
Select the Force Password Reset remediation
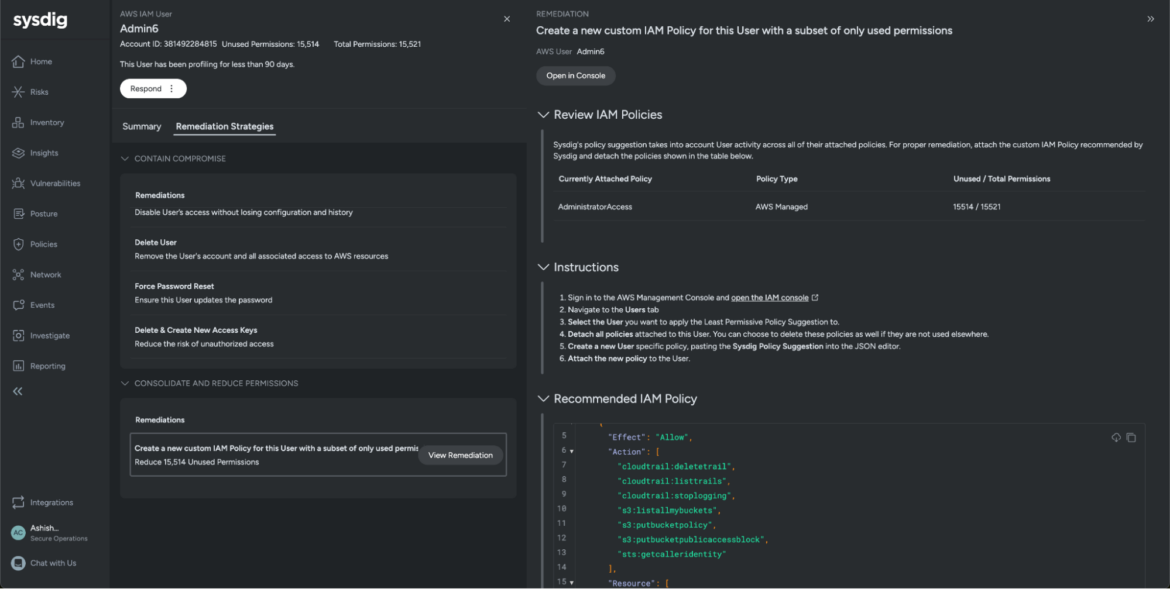pos(319,293)
